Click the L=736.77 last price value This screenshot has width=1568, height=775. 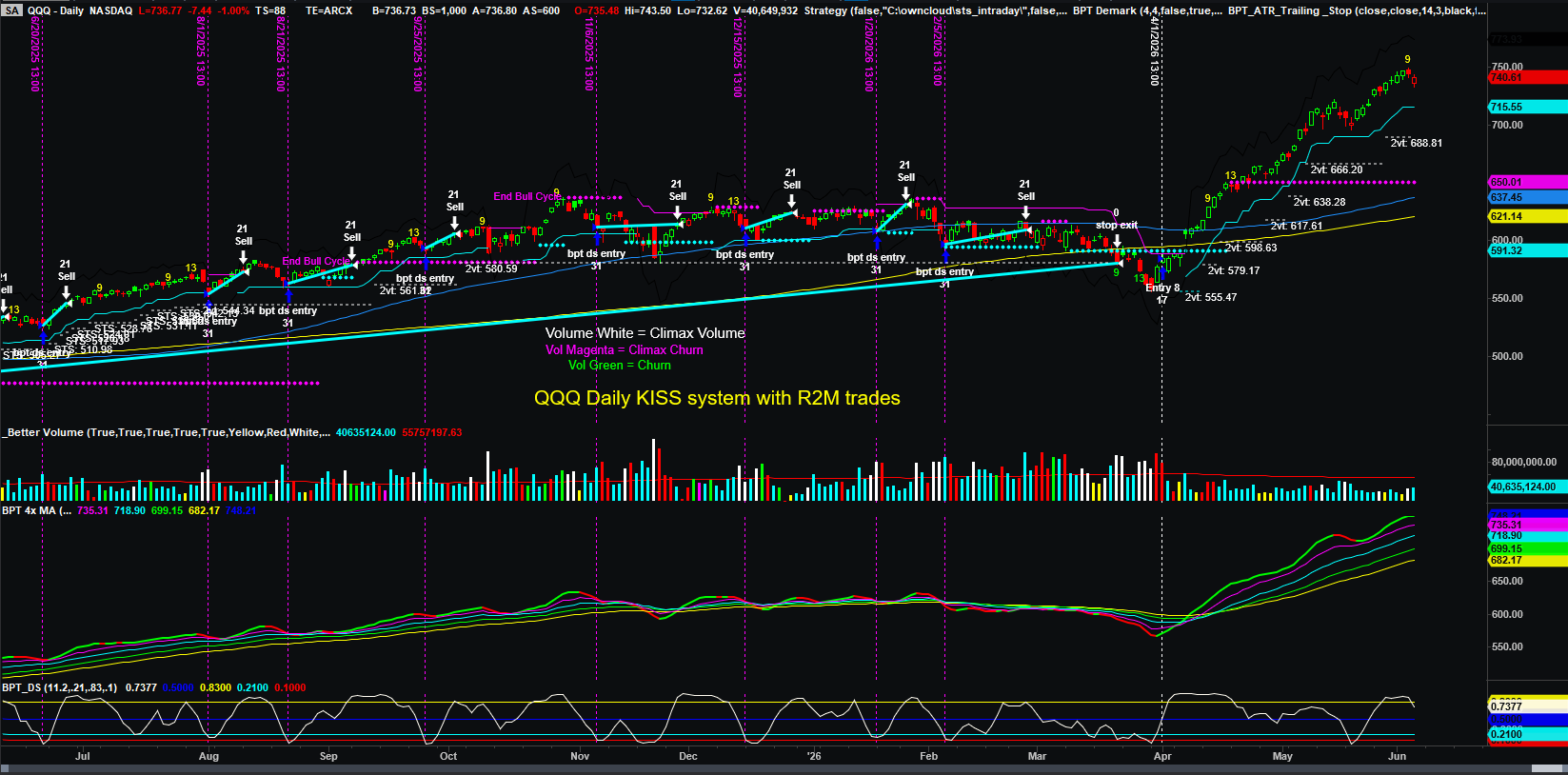coord(161,10)
